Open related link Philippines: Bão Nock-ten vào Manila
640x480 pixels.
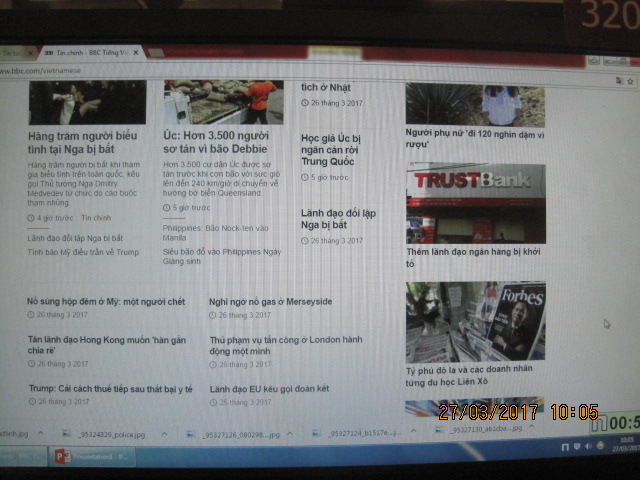point(216,233)
